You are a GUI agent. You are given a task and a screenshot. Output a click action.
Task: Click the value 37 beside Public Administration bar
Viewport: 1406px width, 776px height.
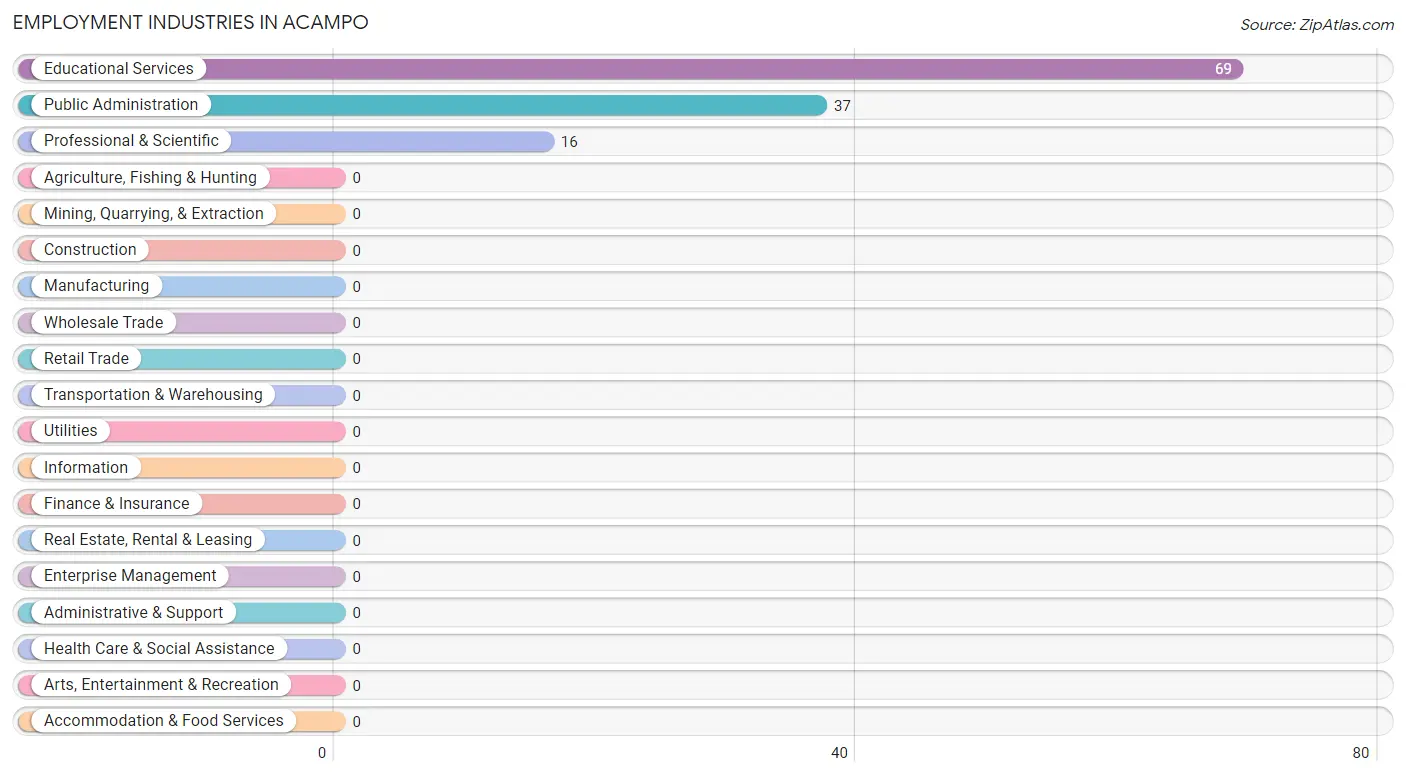click(x=842, y=106)
